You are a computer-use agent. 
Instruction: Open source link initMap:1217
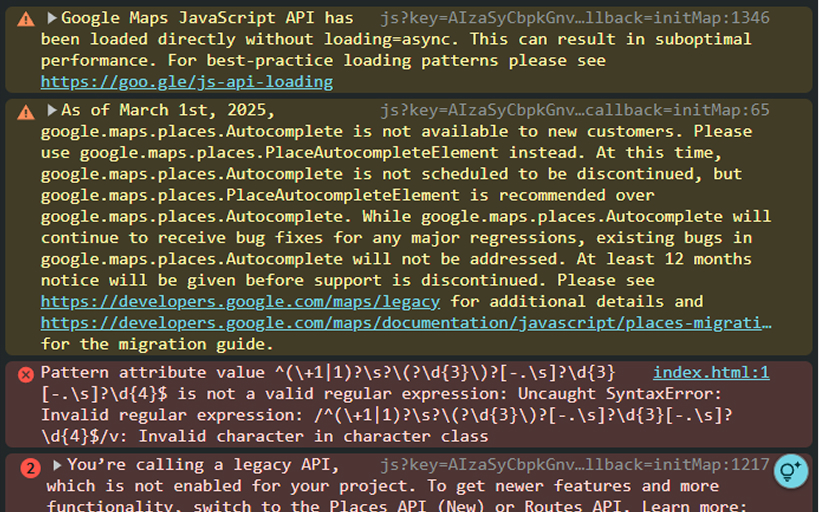tap(575, 465)
